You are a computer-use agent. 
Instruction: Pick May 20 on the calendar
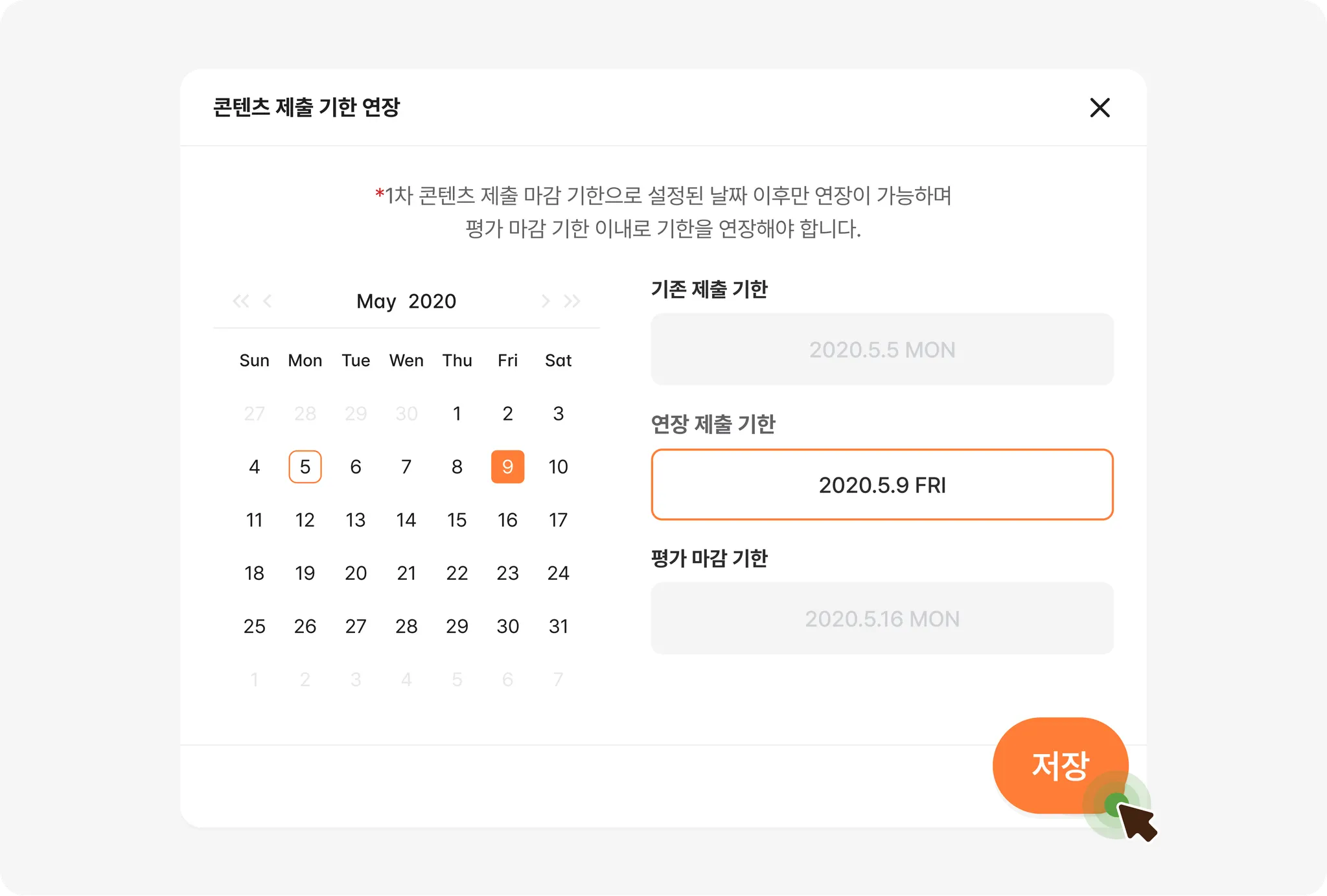point(355,573)
